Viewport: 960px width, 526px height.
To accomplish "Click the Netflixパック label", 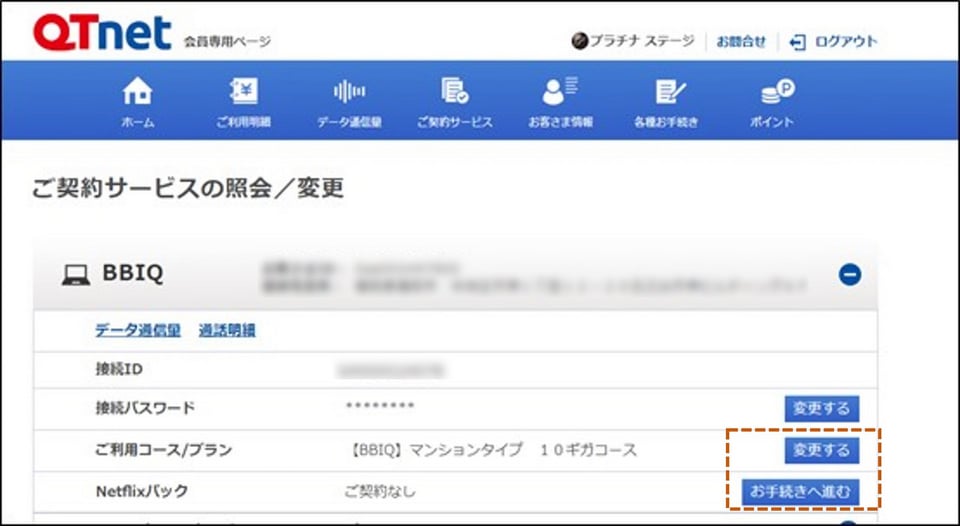I will click(x=142, y=491).
